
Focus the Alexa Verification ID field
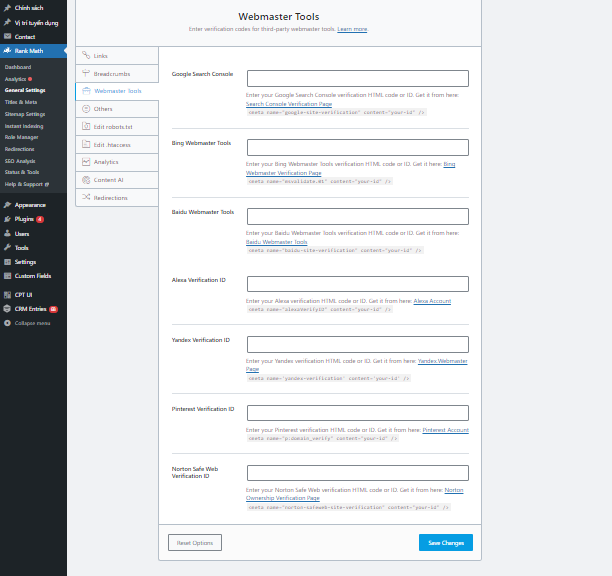(x=358, y=284)
